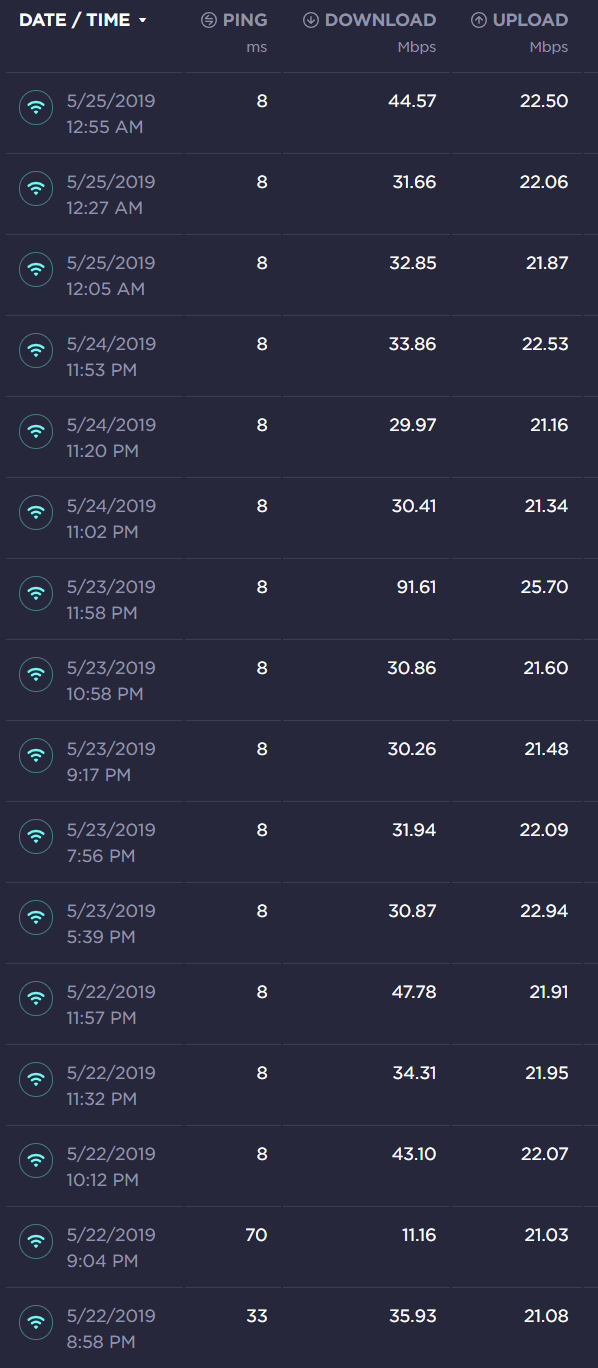Click the ping icon in column header
The image size is (598, 1368).
coord(209,20)
